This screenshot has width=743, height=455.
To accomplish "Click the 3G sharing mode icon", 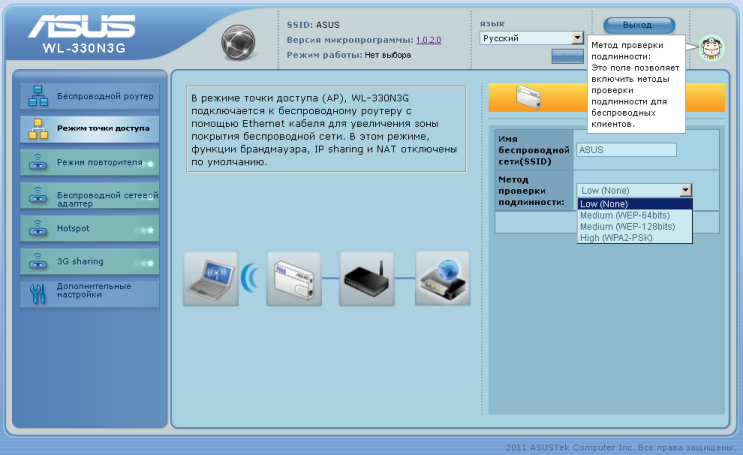I will point(38,262).
